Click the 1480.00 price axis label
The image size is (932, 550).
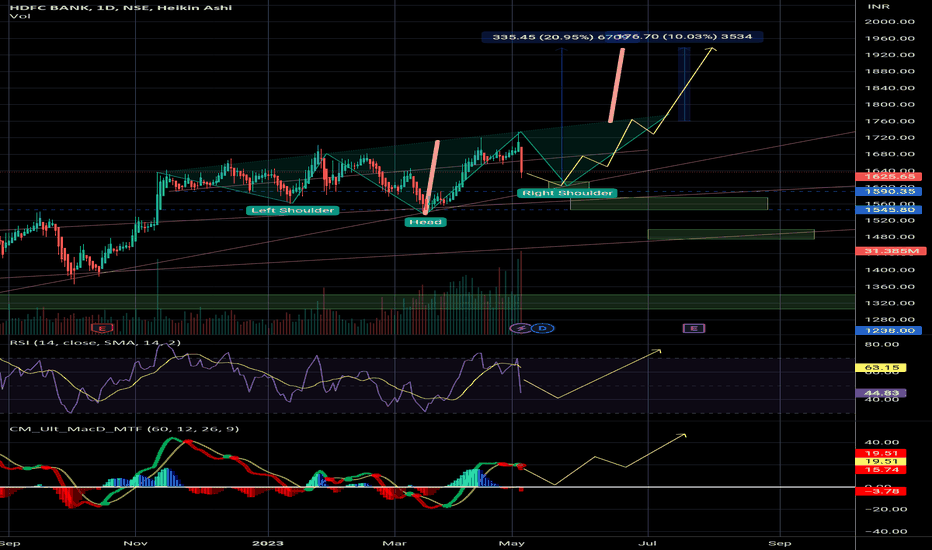[x=890, y=237]
